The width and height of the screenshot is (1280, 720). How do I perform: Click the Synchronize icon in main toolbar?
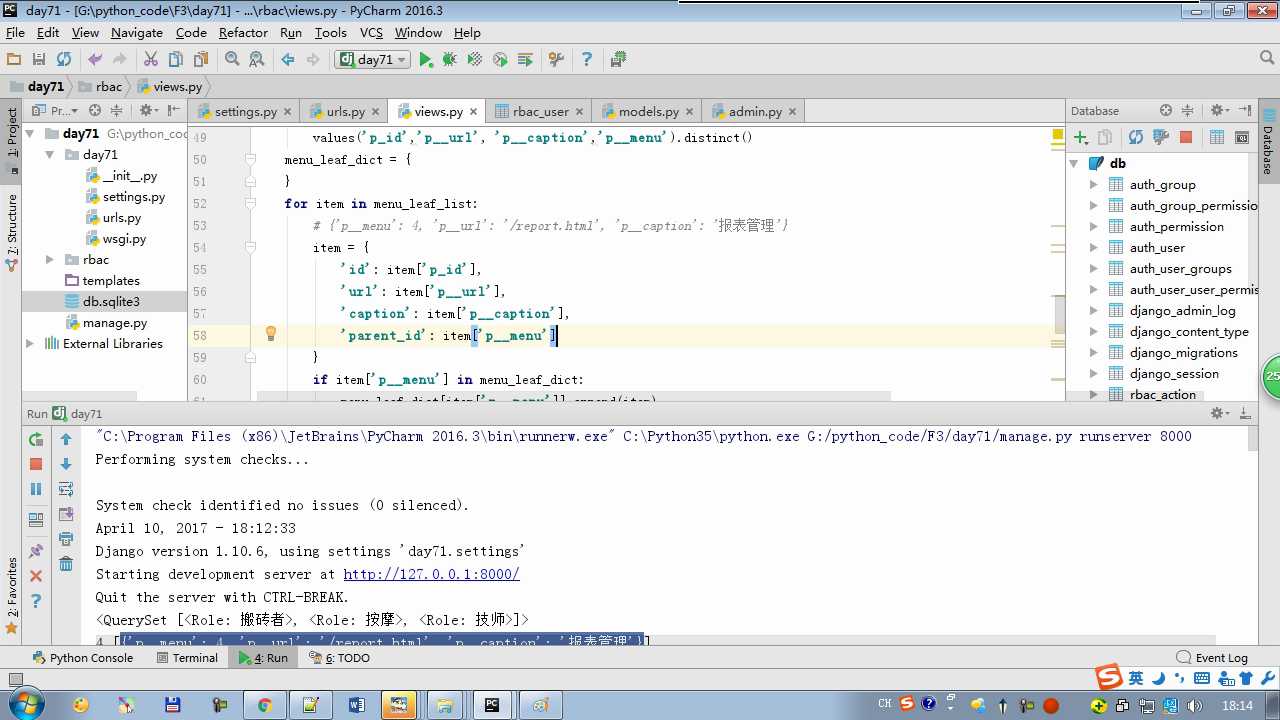click(x=64, y=60)
